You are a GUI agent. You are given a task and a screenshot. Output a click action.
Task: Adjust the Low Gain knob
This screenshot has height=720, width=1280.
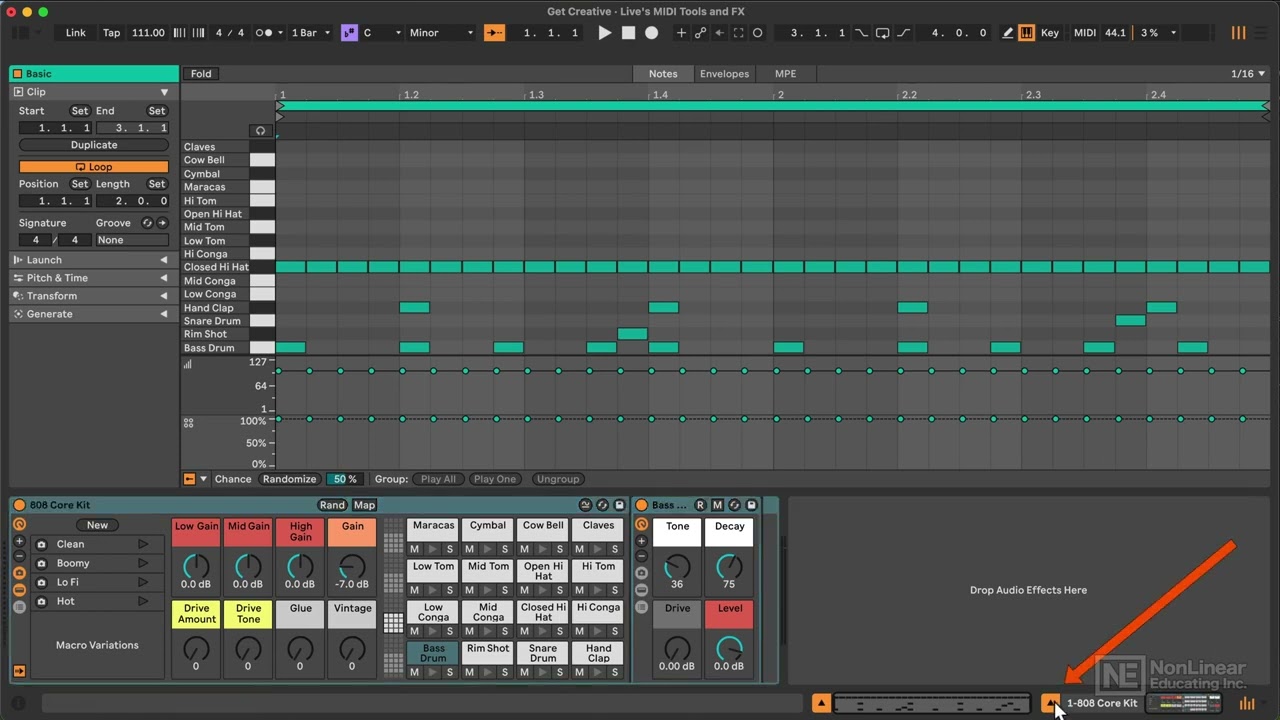196,567
